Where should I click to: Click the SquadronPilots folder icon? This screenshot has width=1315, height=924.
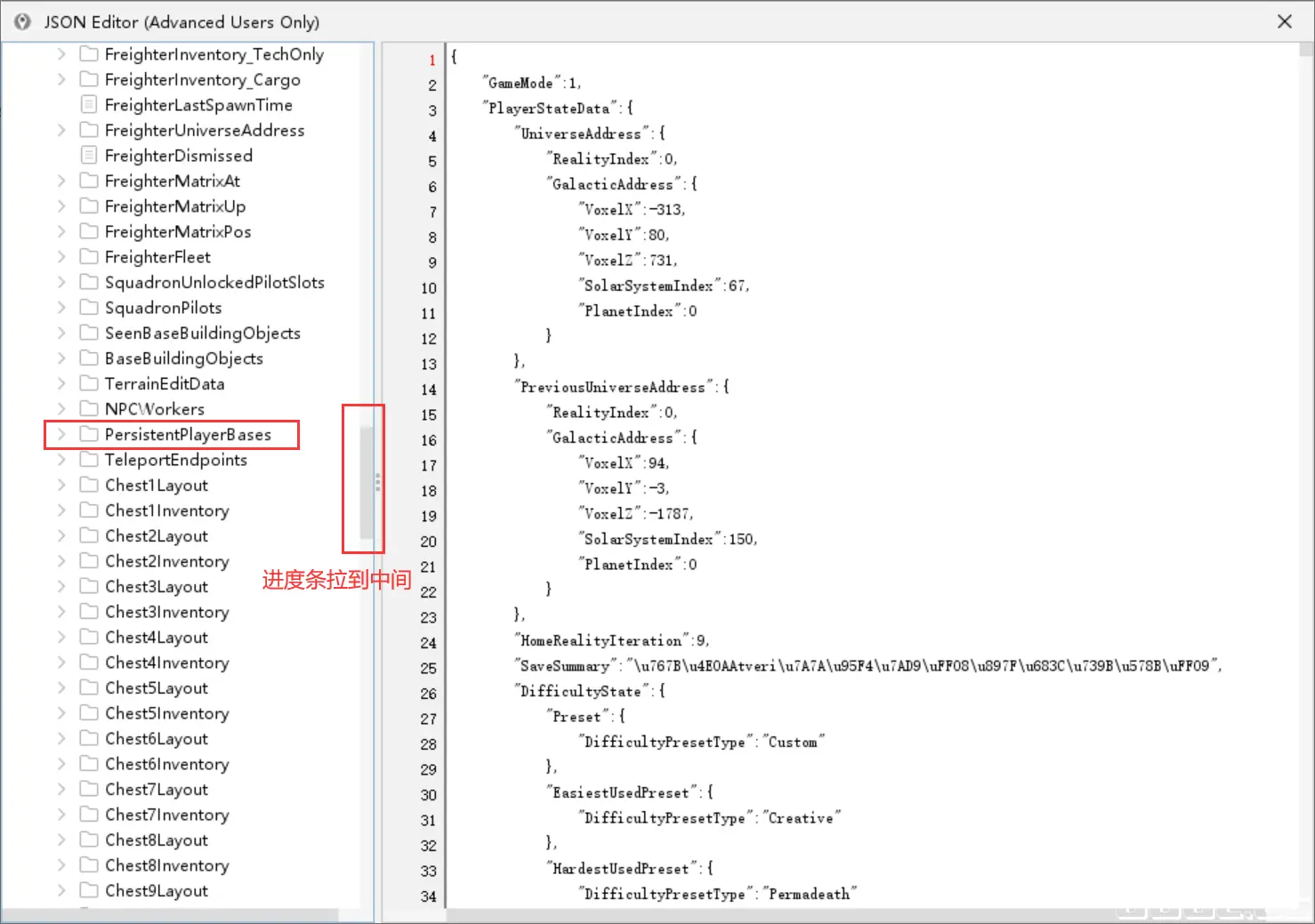88,308
